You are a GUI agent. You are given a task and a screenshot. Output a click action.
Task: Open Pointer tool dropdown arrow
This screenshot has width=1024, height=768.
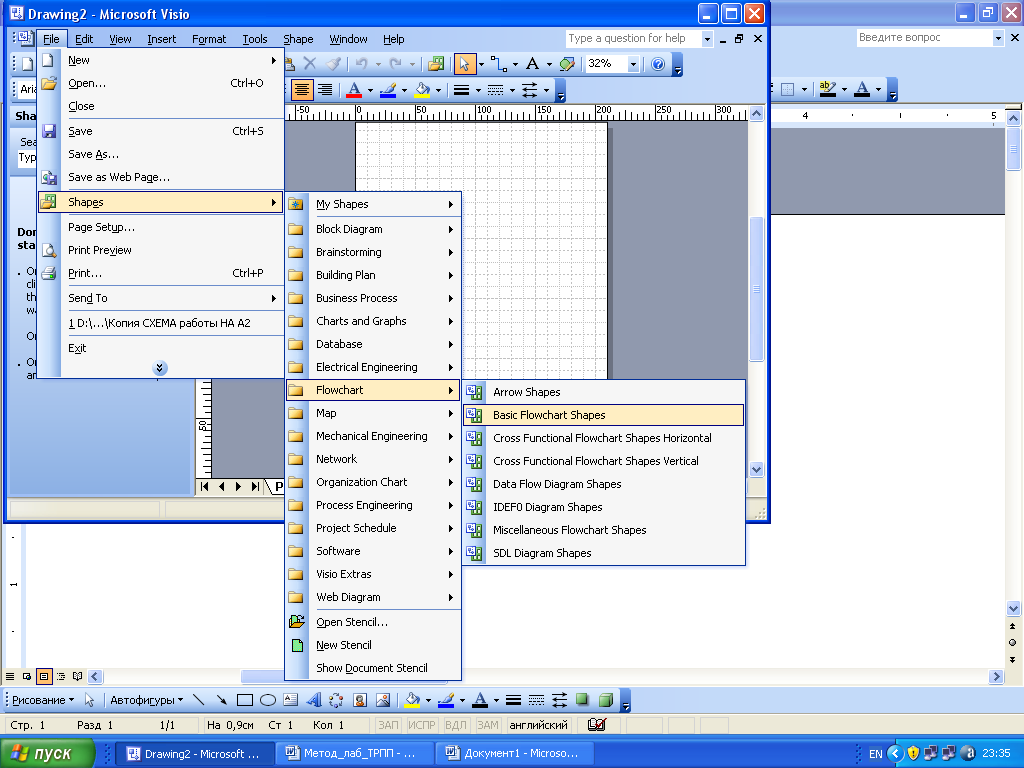tap(481, 64)
